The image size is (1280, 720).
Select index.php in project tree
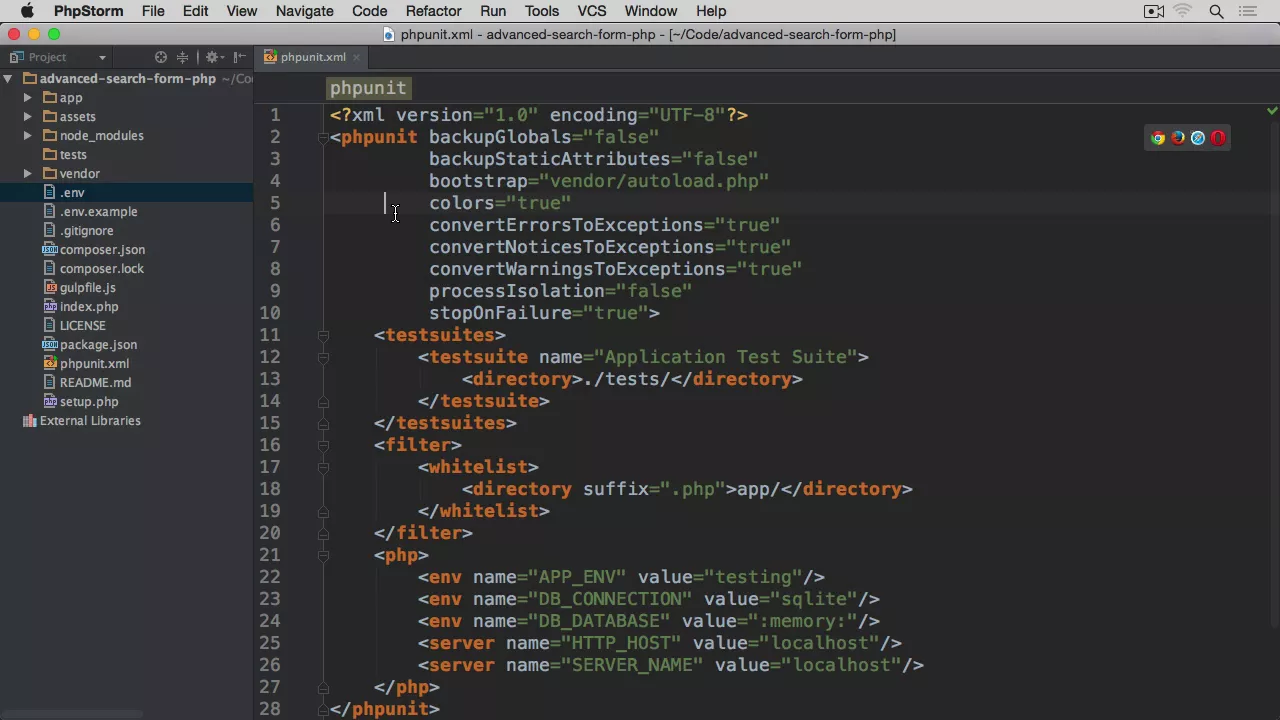[x=80, y=307]
